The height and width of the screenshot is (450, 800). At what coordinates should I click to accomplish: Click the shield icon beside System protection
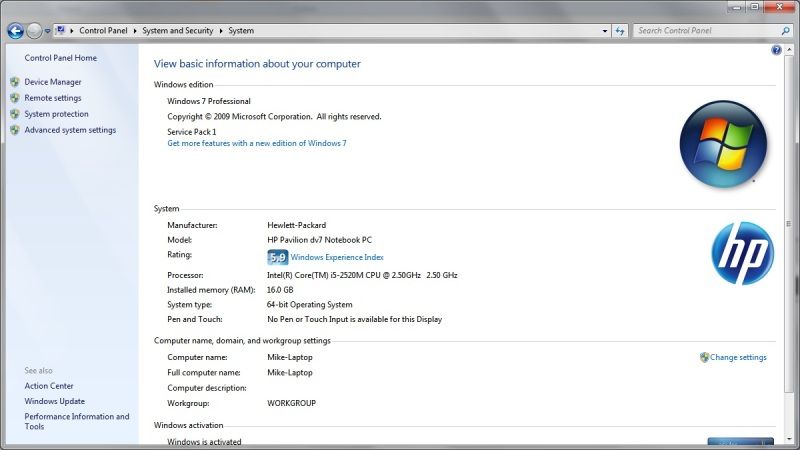point(15,114)
